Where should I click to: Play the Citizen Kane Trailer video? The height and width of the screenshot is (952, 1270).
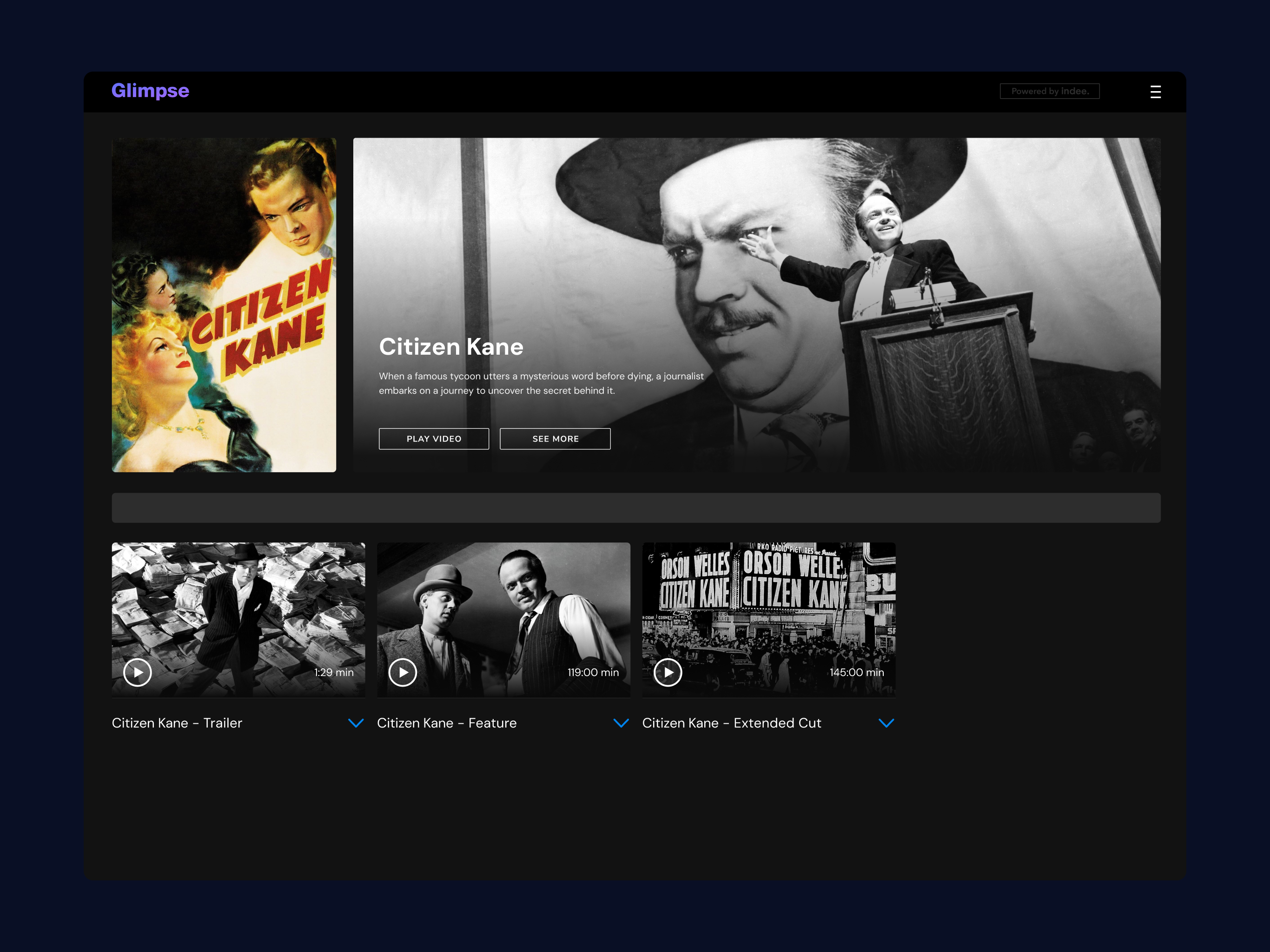(x=138, y=672)
